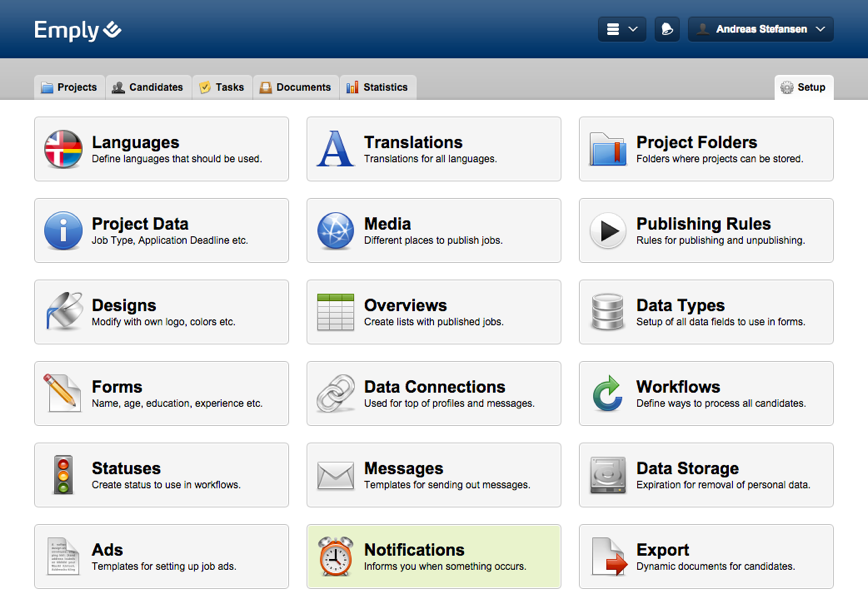Click the Languages flag icon
This screenshot has width=868, height=604.
63,149
